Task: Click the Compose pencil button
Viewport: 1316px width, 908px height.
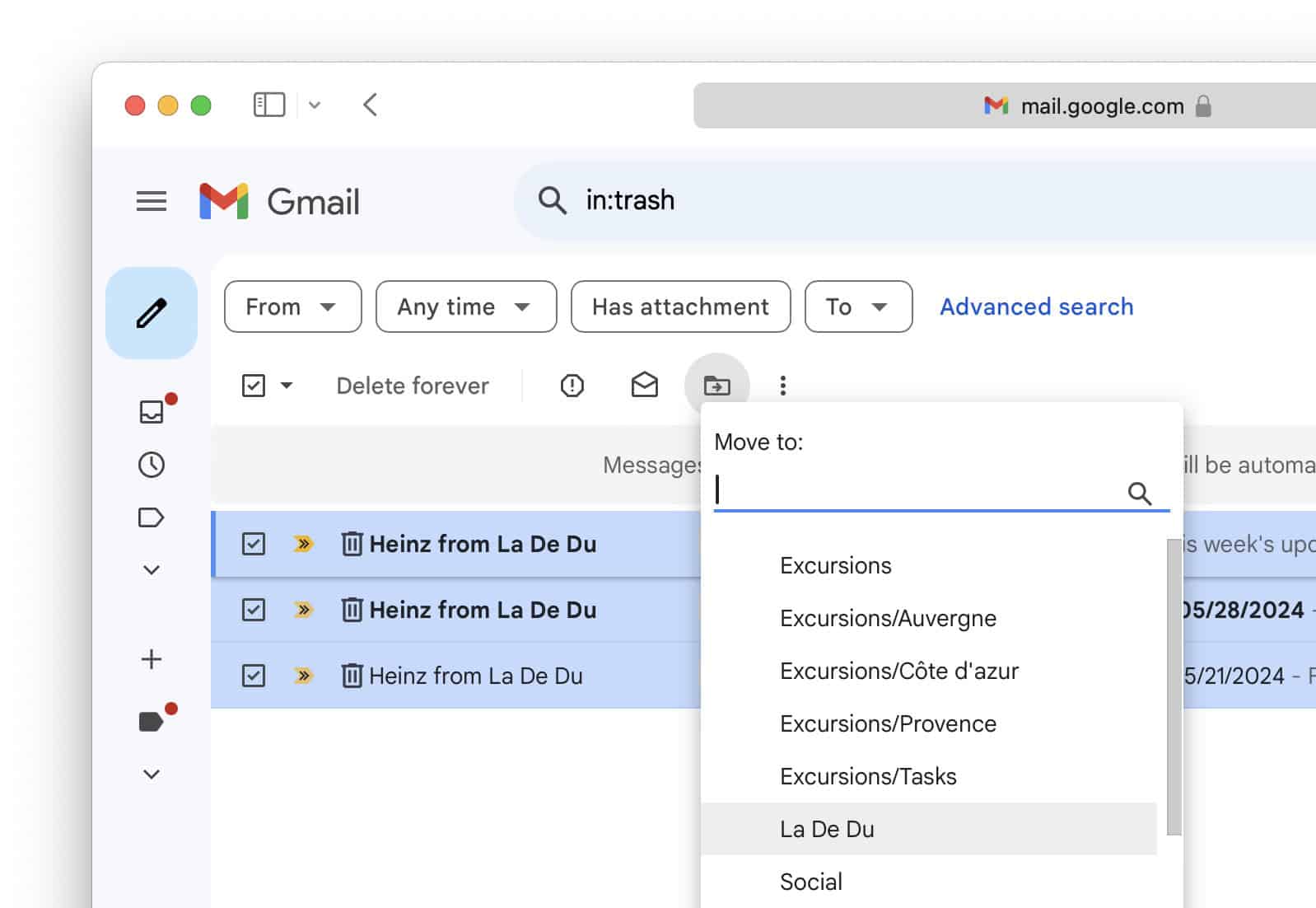Action: (x=152, y=313)
